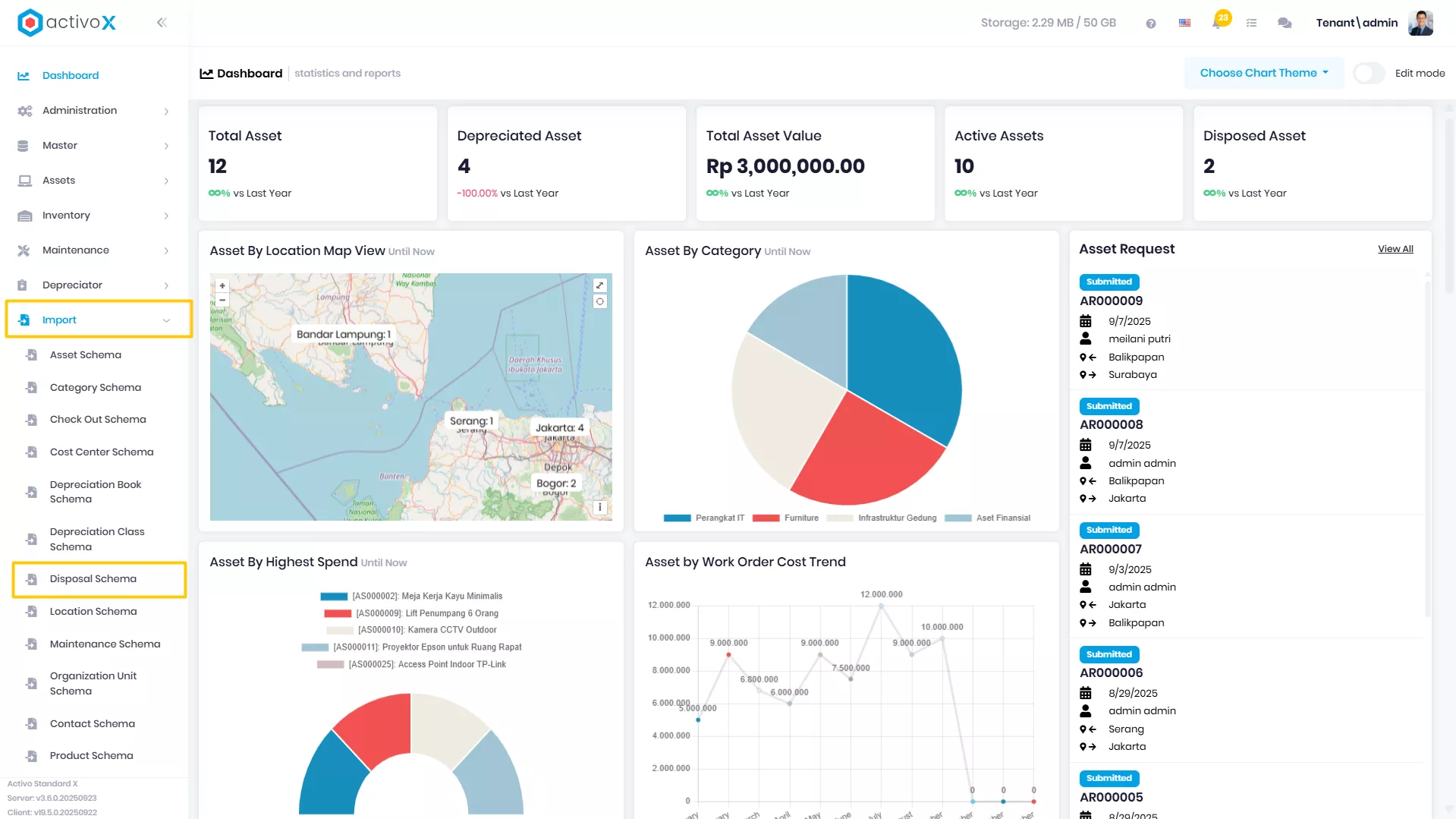Screen dimensions: 1456x819
Task: Click the activoX logo
Action: coord(67,23)
